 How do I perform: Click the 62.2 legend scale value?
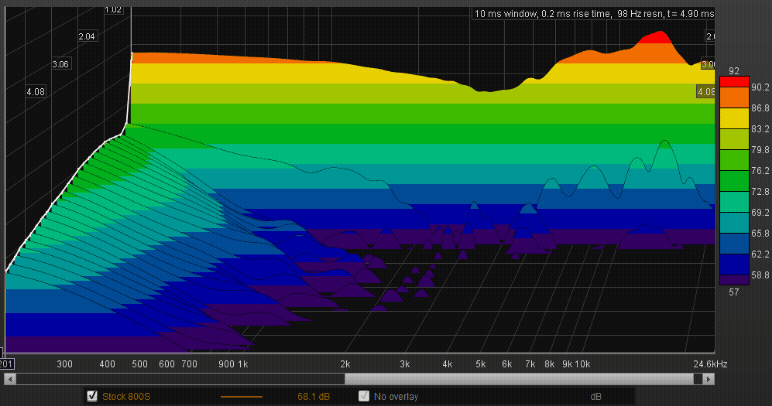coord(760,254)
